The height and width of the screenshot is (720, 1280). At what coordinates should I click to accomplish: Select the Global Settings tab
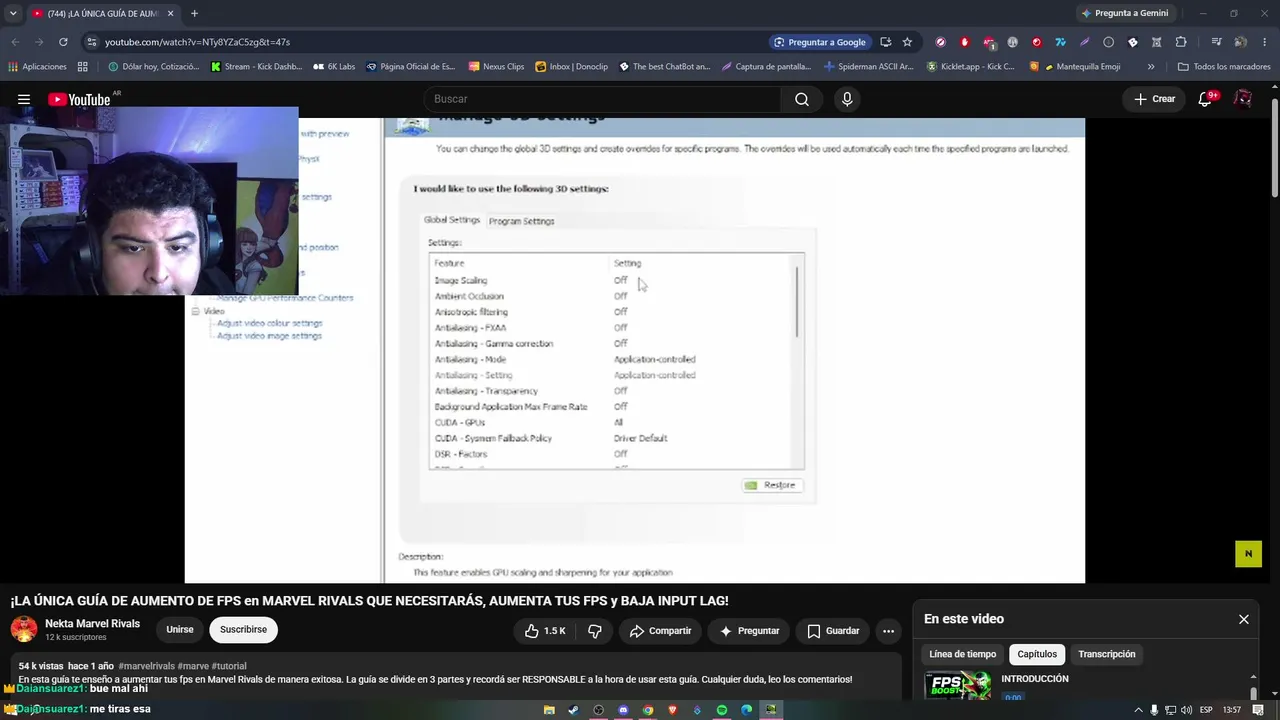click(x=452, y=220)
